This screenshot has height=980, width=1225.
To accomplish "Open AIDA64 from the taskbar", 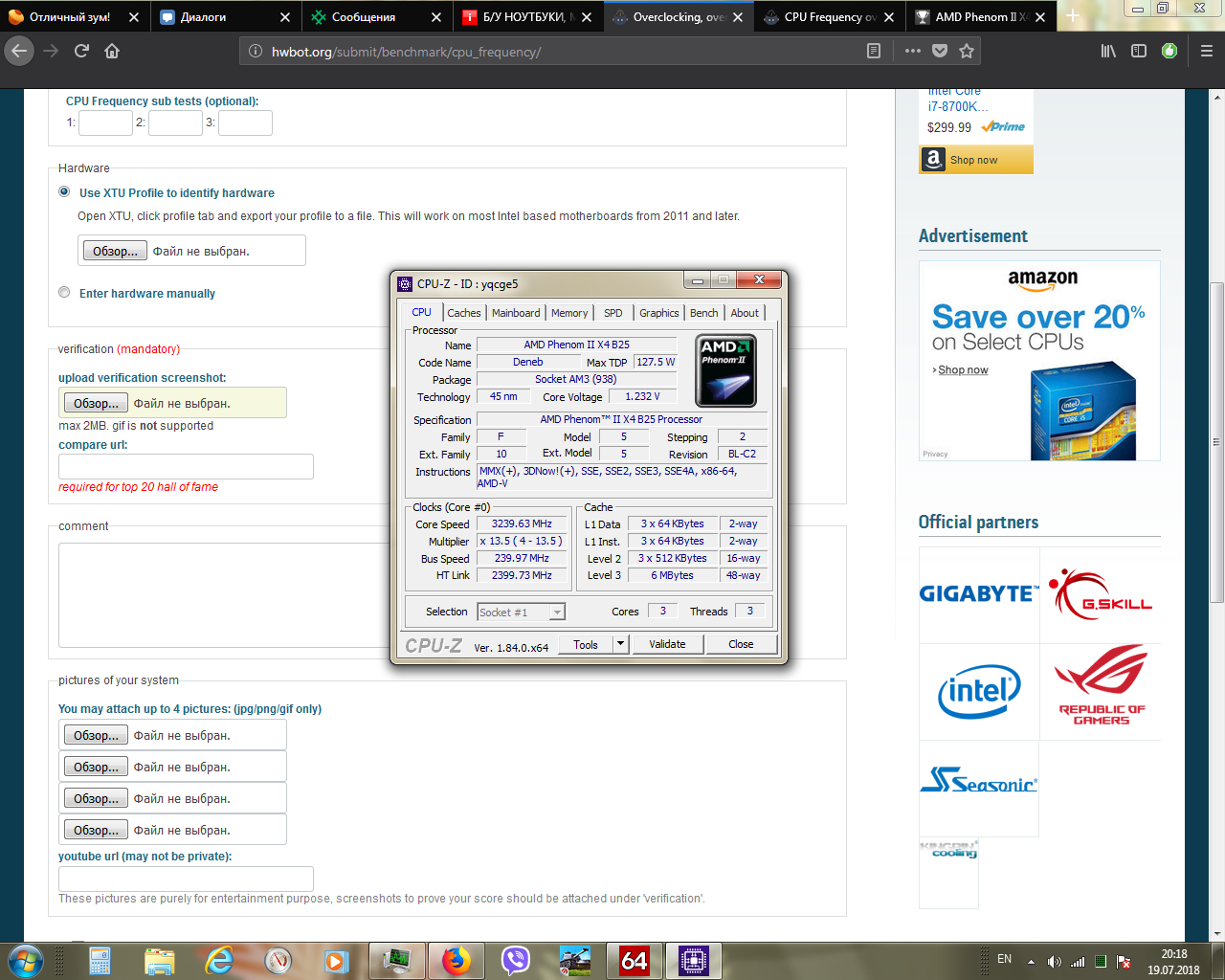I will pyautogui.click(x=635, y=960).
